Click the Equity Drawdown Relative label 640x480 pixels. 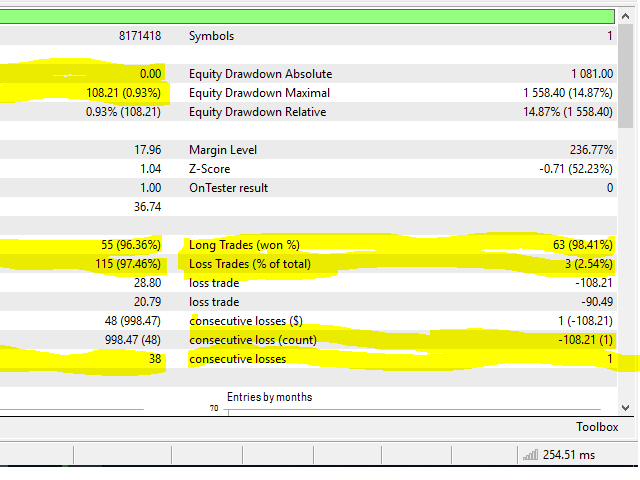point(257,112)
